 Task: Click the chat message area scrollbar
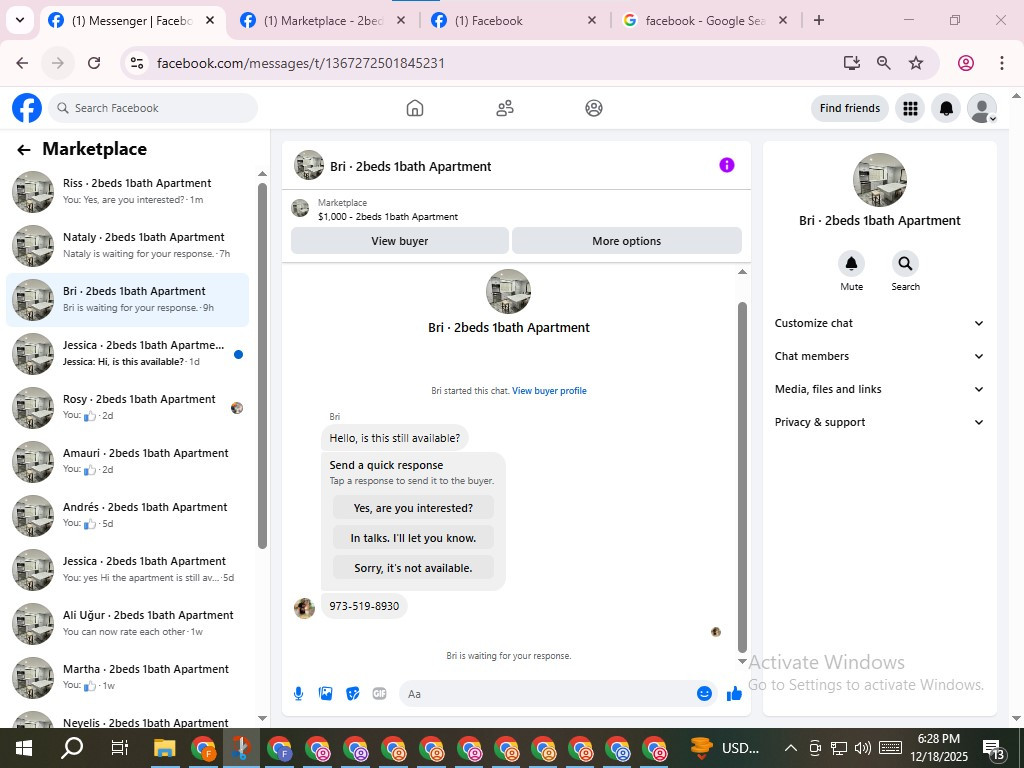[x=742, y=477]
